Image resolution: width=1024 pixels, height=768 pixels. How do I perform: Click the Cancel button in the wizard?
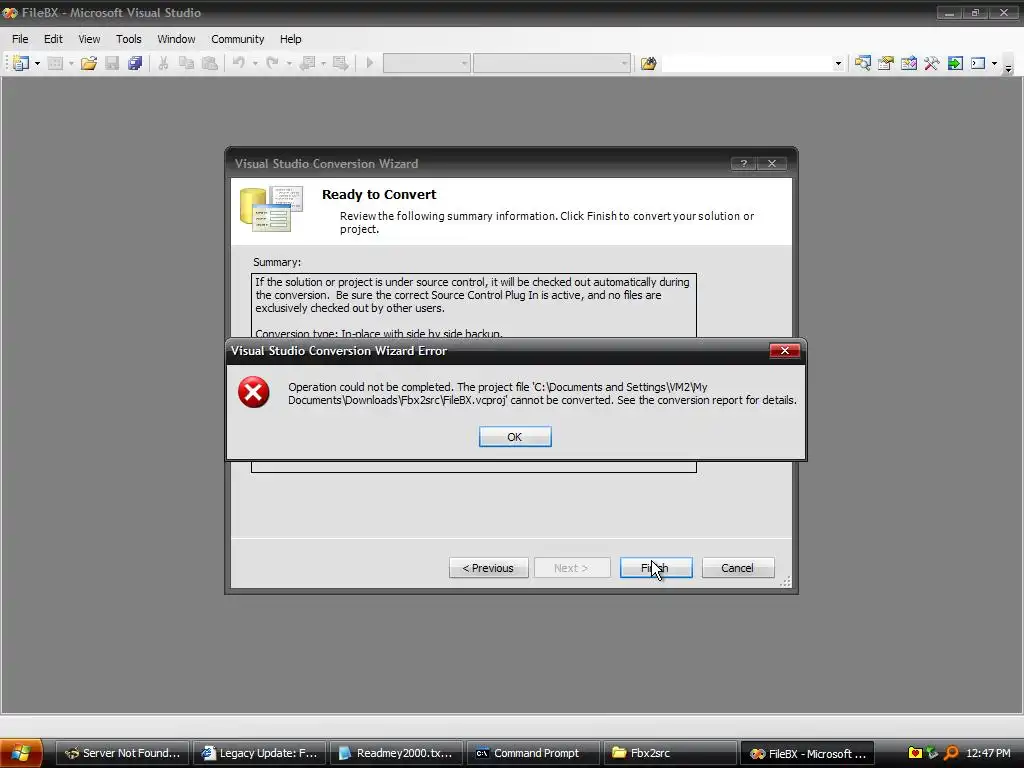738,568
